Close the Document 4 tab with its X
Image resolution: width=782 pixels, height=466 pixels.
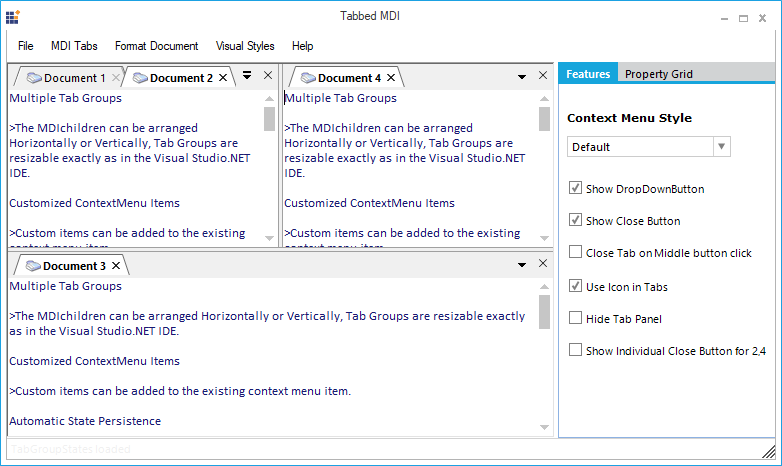(x=391, y=78)
